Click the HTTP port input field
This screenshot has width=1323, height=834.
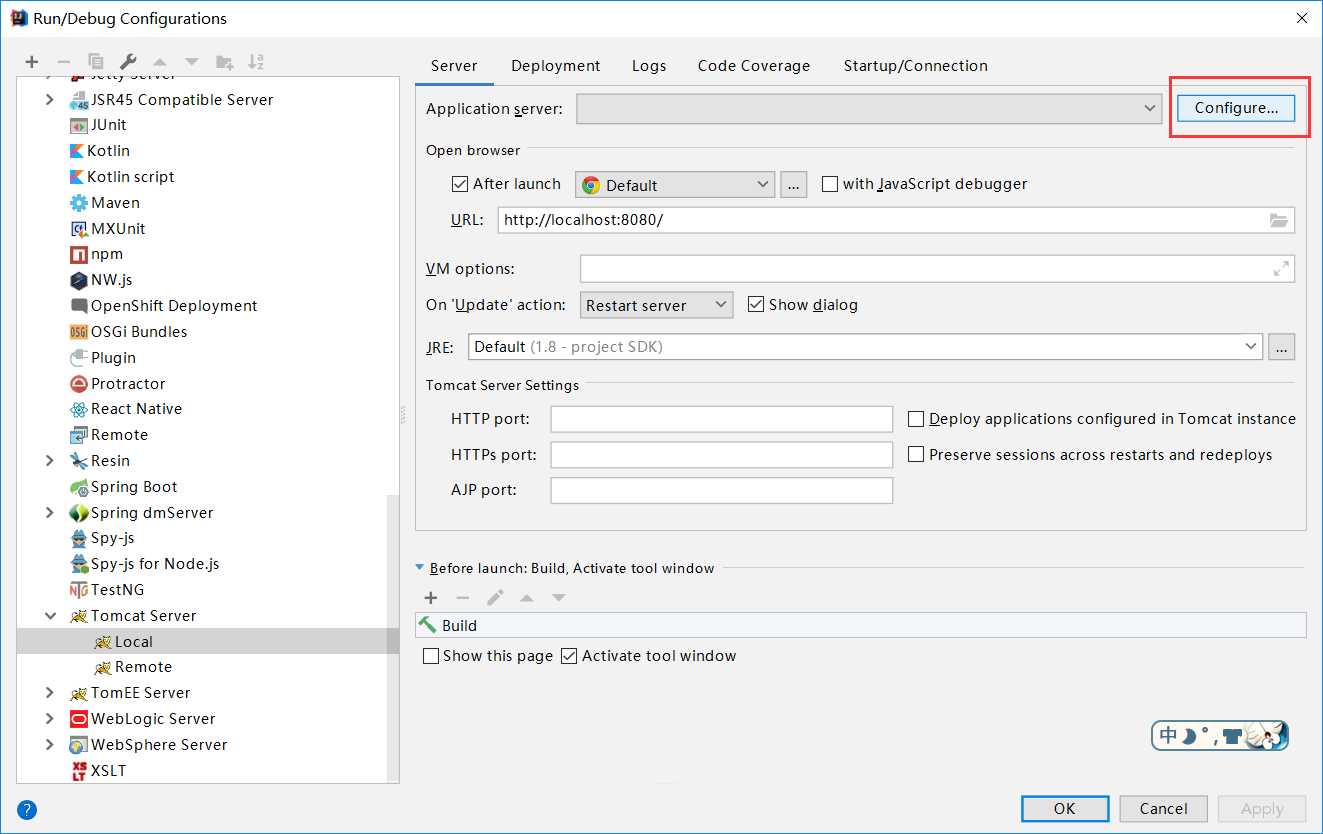[x=721, y=419]
